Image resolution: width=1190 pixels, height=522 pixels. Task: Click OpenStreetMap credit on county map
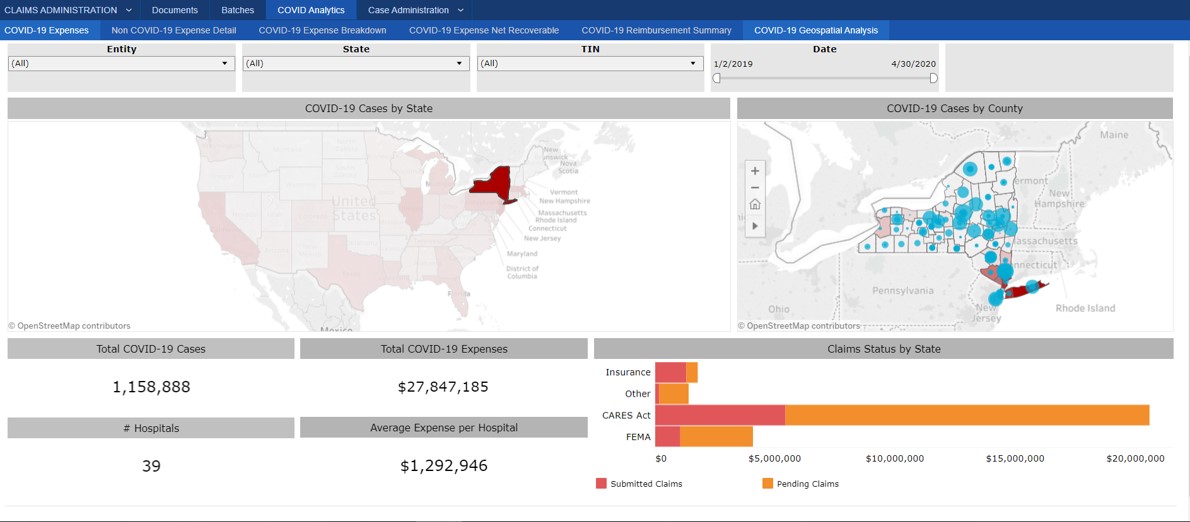799,325
